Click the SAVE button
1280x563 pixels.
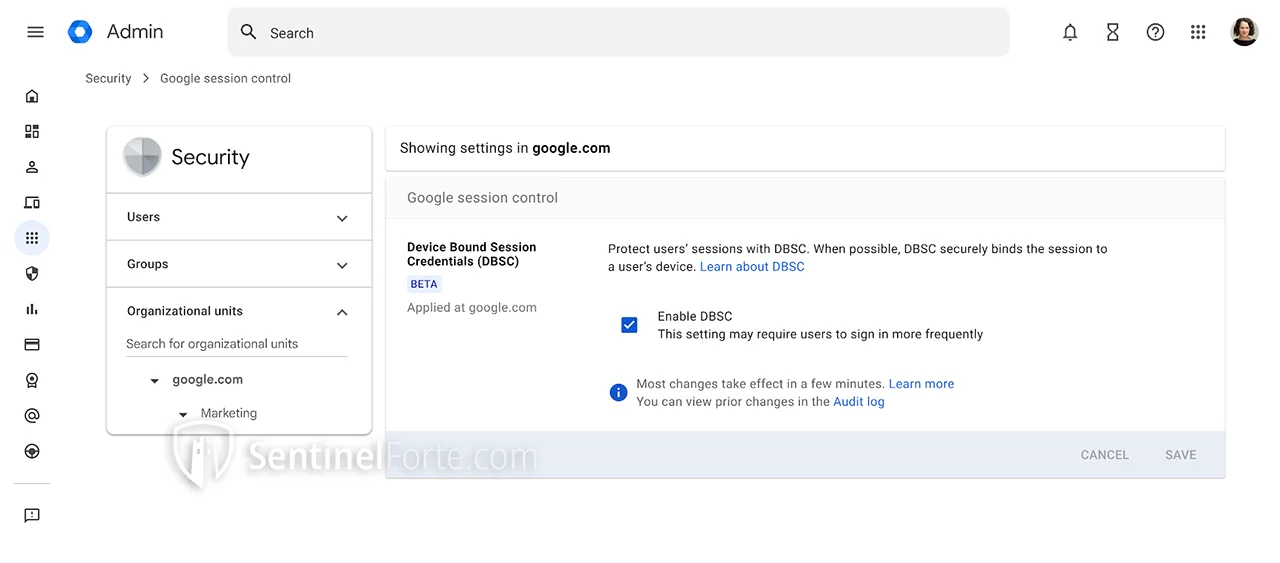[1181, 455]
